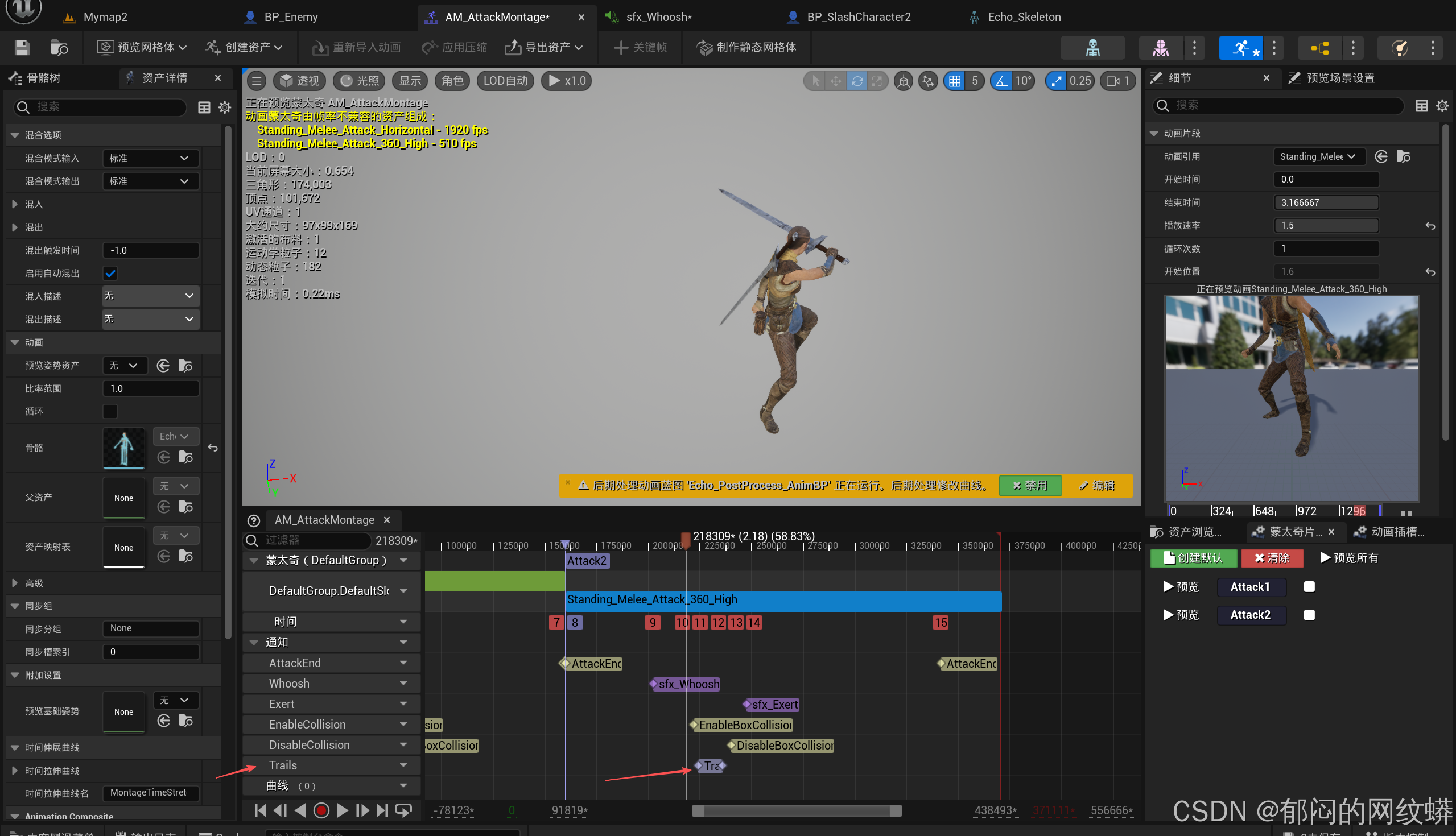Screen dimensions: 1456x836
Task: Click the loop playback toggle icon
Action: pyautogui.click(x=404, y=810)
